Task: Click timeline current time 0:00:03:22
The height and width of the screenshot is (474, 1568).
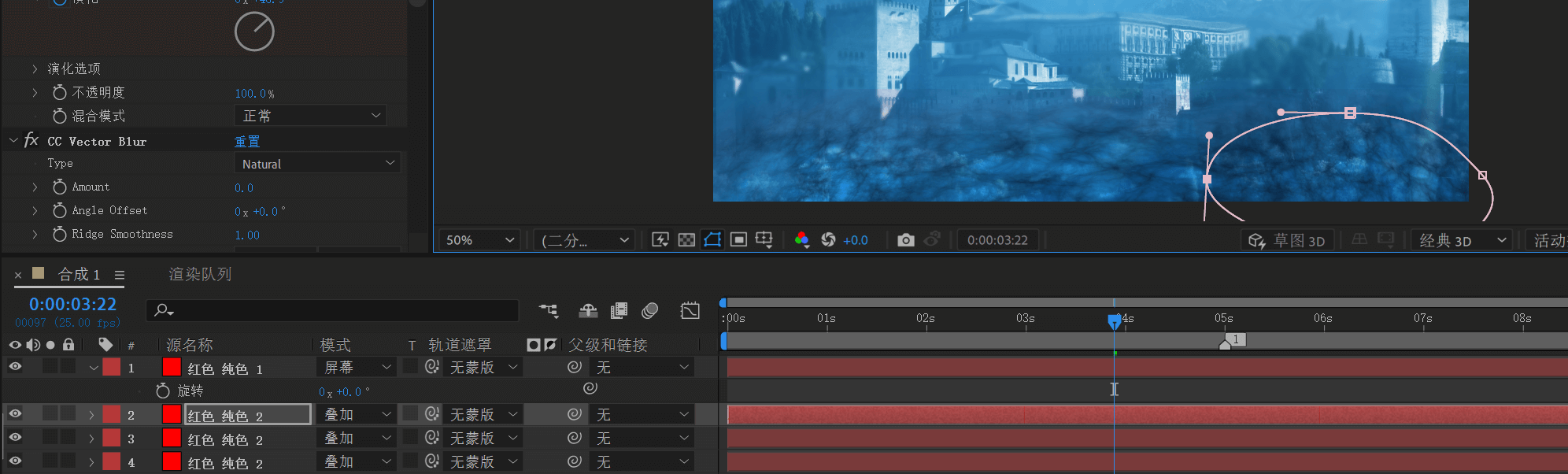Action: click(x=72, y=304)
